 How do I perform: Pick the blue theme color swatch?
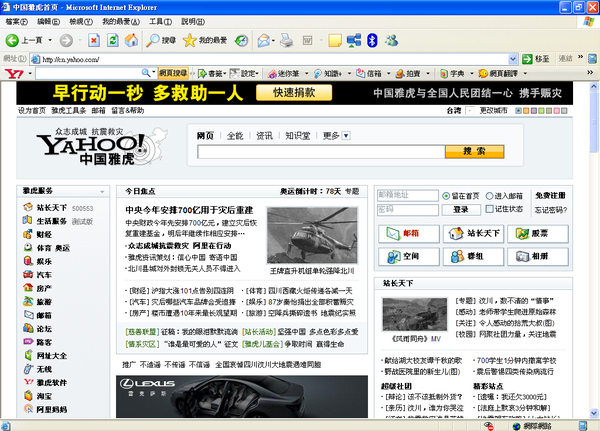point(518,111)
